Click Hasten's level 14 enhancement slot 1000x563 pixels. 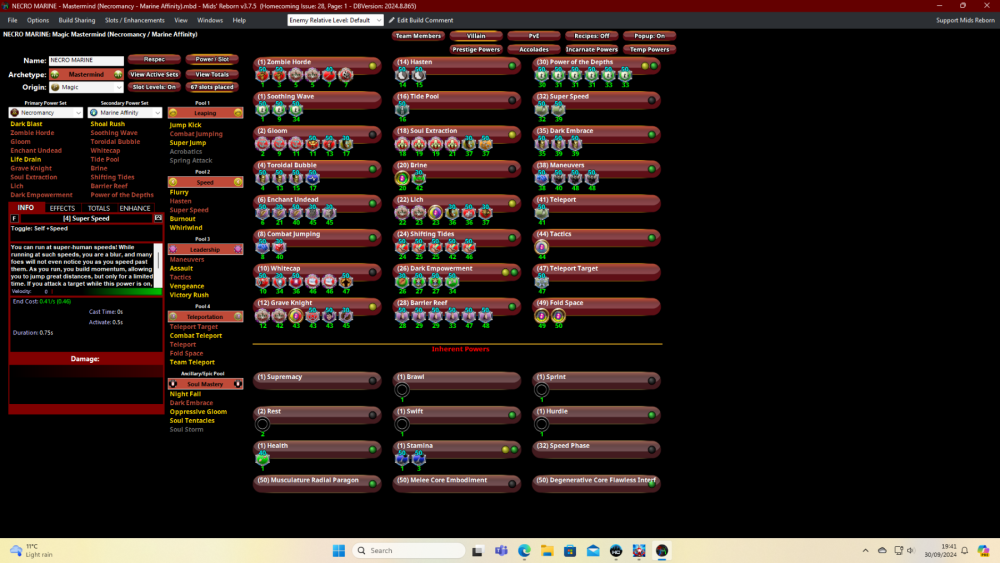tap(402, 76)
